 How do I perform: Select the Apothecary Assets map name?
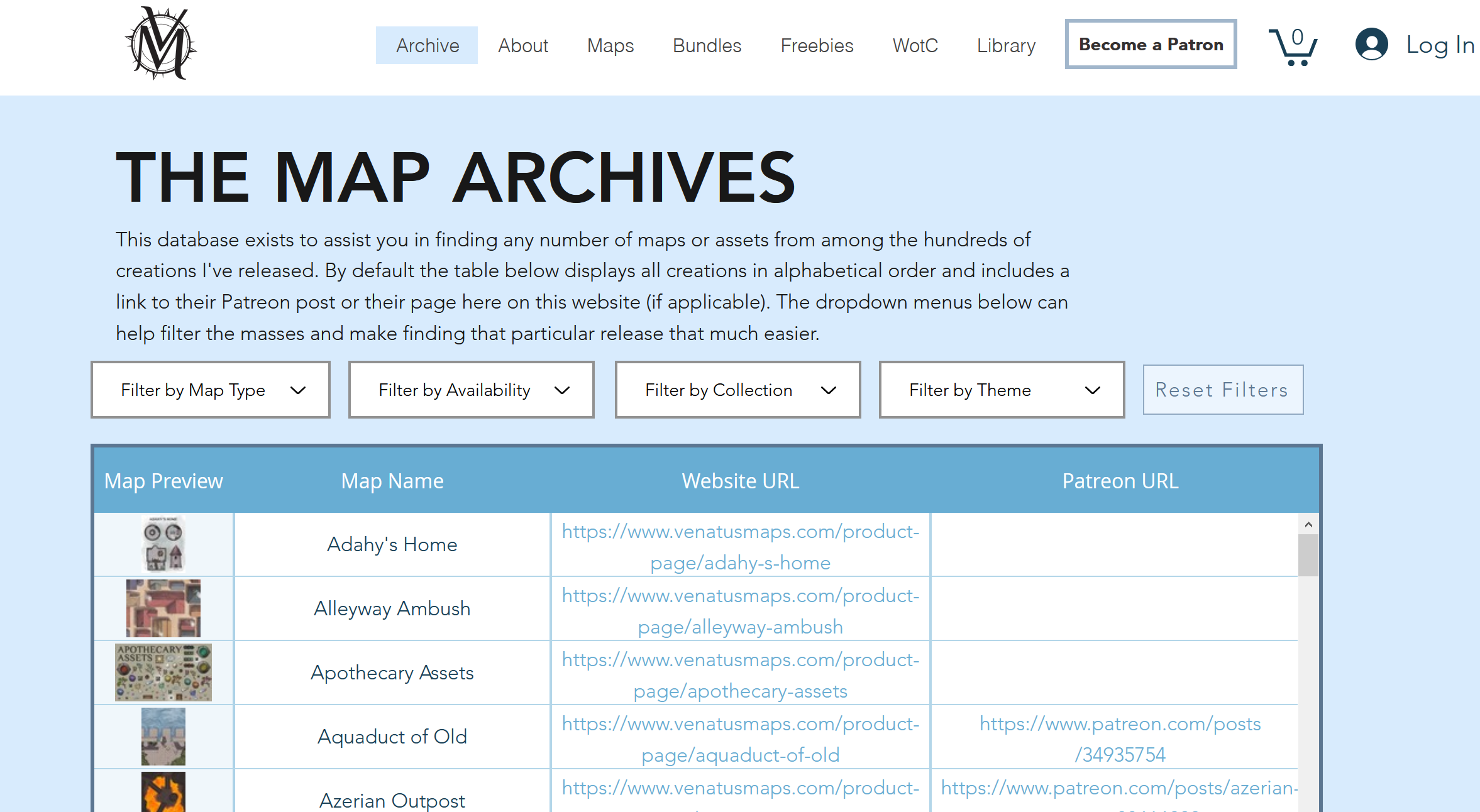coord(392,672)
